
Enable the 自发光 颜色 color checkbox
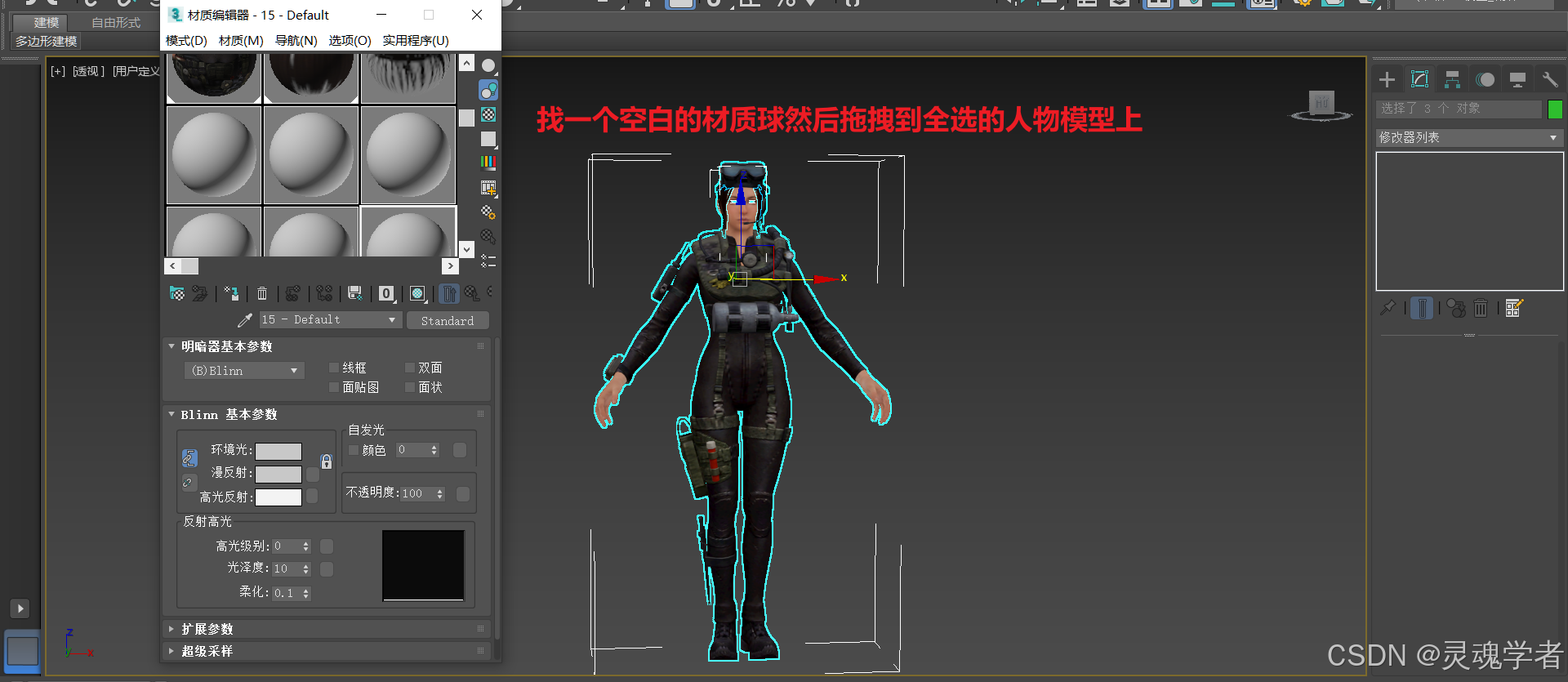[x=354, y=450]
